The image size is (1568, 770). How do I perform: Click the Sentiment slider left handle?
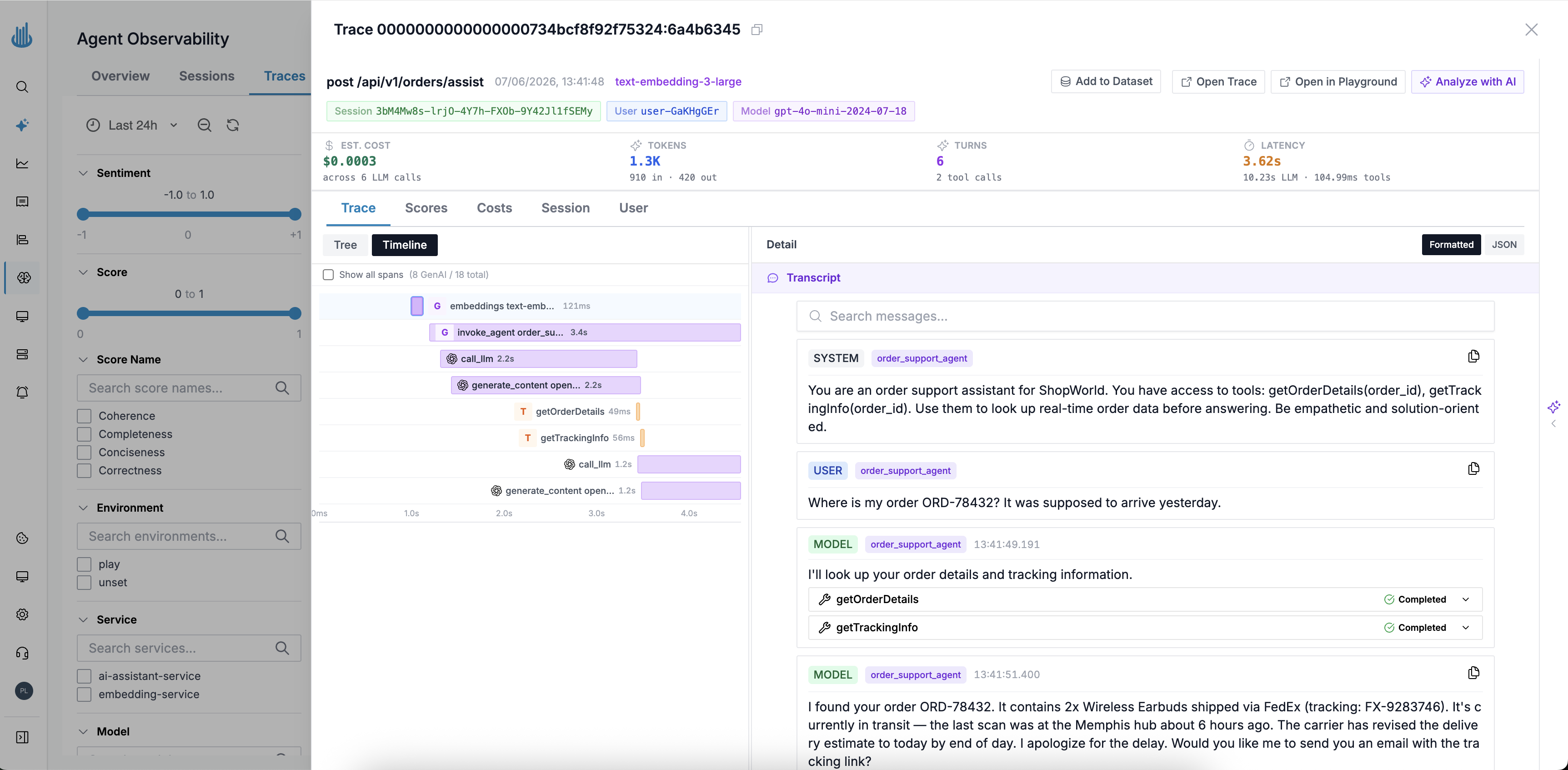pyautogui.click(x=83, y=214)
